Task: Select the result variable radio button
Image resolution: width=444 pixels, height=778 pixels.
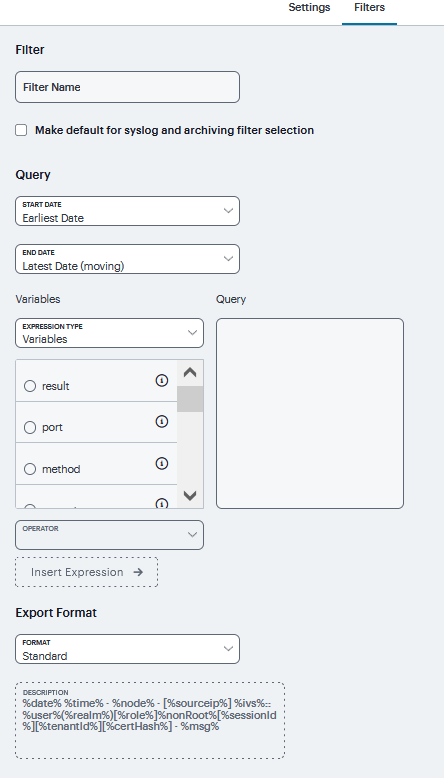Action: (x=30, y=386)
